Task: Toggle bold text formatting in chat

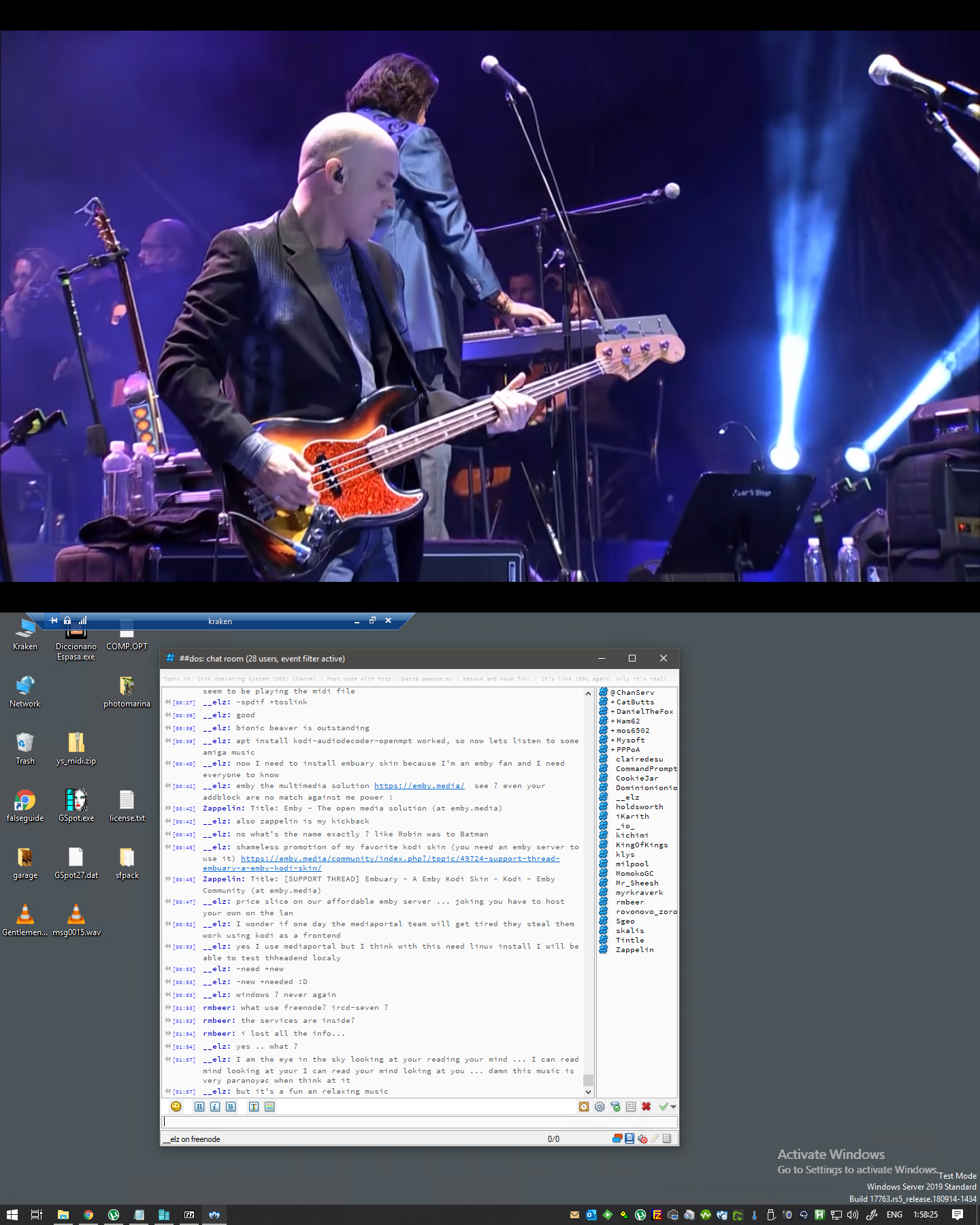Action: (x=199, y=1107)
